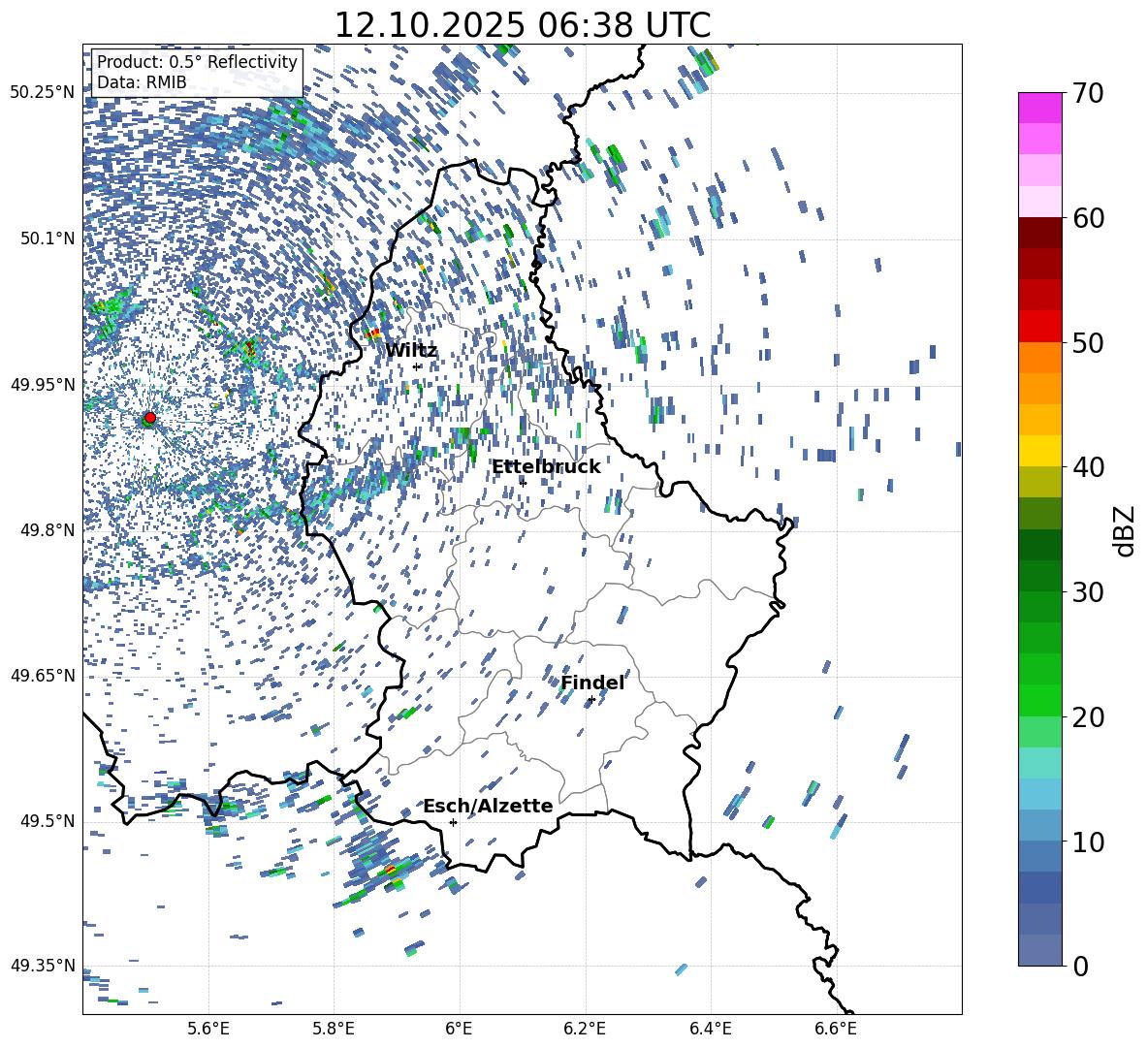Click the red radar site marker
The height and width of the screenshot is (1048, 1148).
point(150,417)
